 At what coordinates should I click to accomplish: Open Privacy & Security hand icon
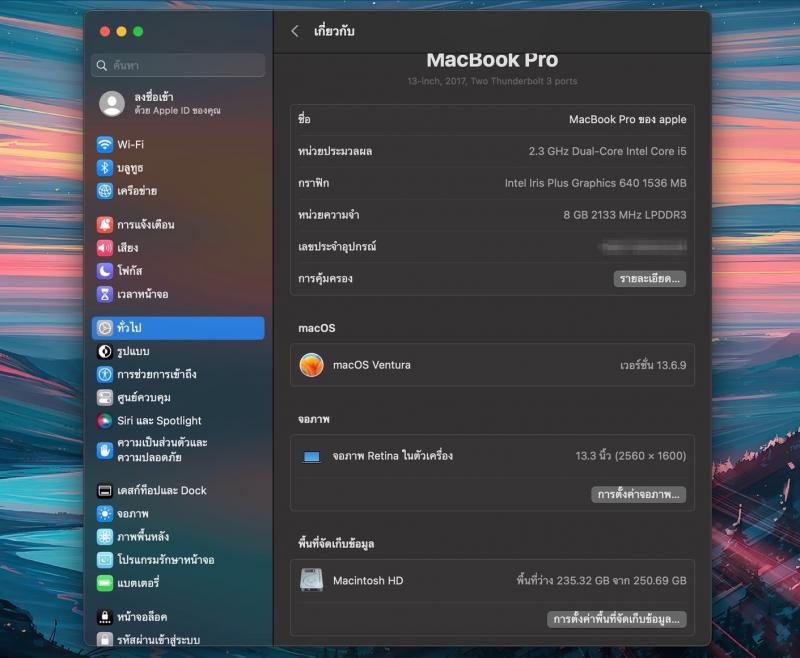click(105, 450)
